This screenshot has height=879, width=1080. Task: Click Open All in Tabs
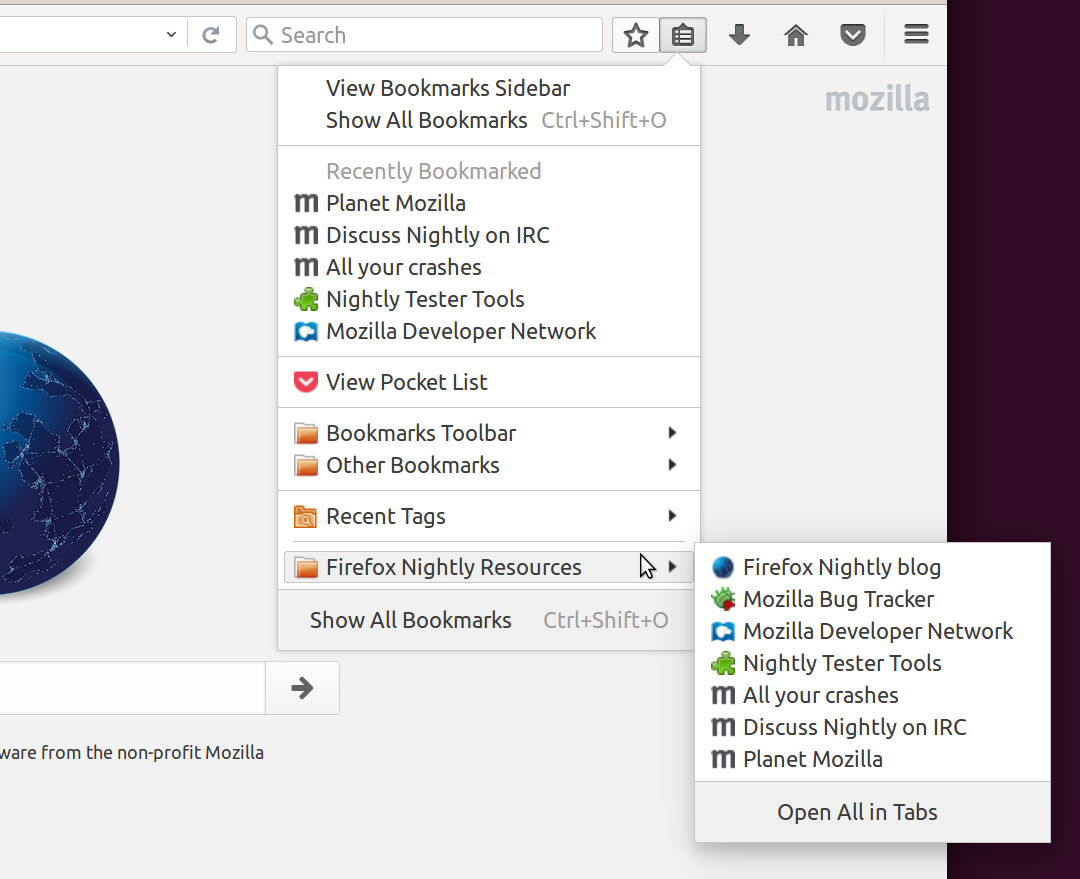[857, 812]
